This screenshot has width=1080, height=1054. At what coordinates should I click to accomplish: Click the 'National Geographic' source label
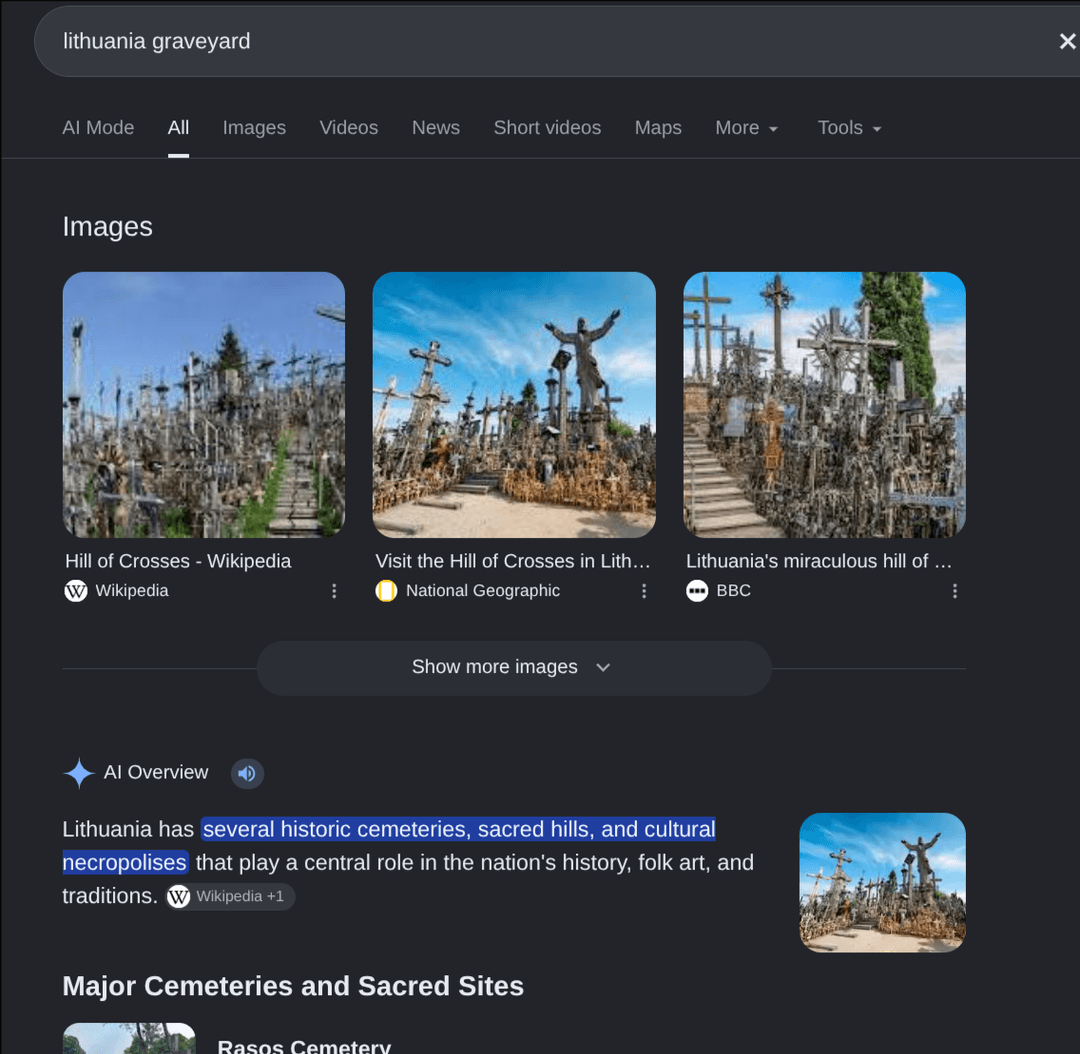483,590
